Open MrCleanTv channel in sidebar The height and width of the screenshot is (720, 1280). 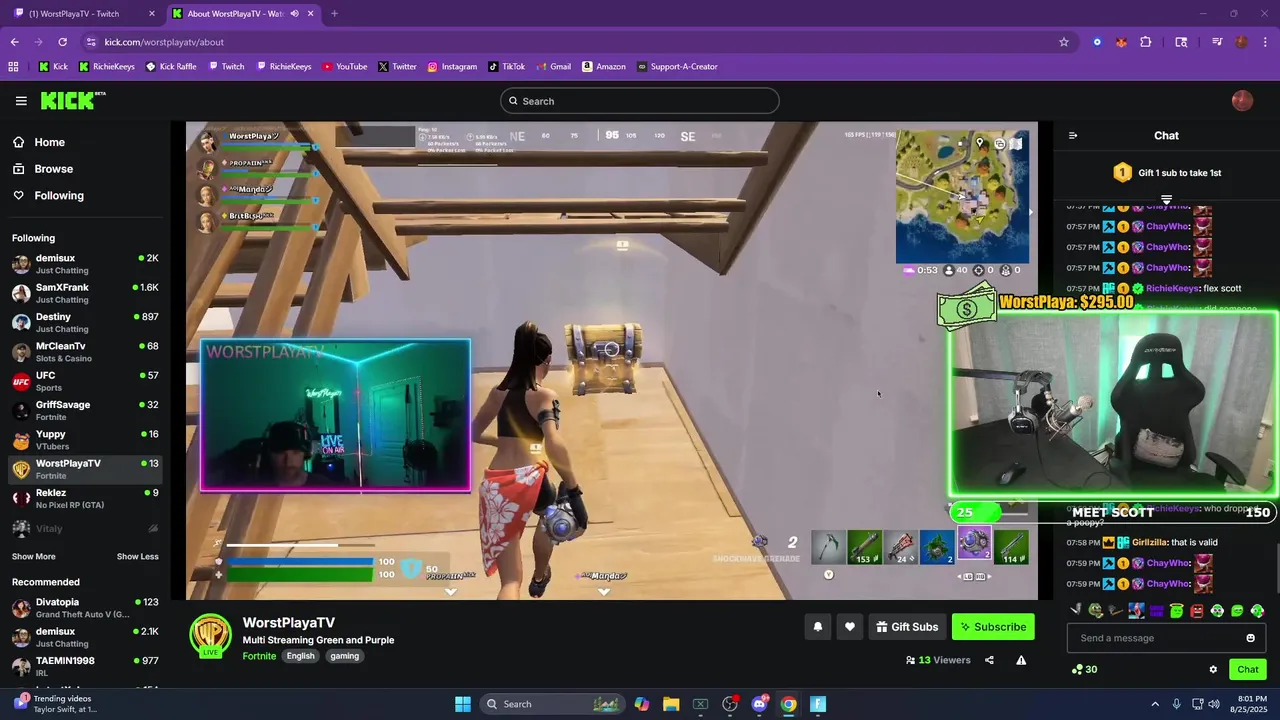coord(85,352)
